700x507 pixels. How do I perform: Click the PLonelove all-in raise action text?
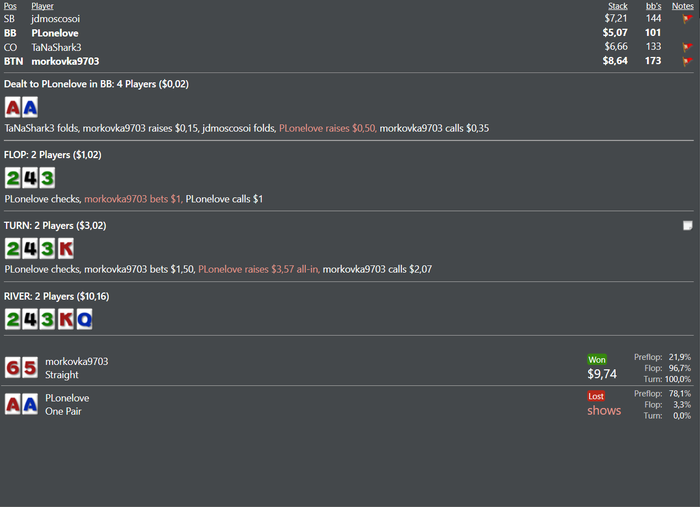coord(259,269)
